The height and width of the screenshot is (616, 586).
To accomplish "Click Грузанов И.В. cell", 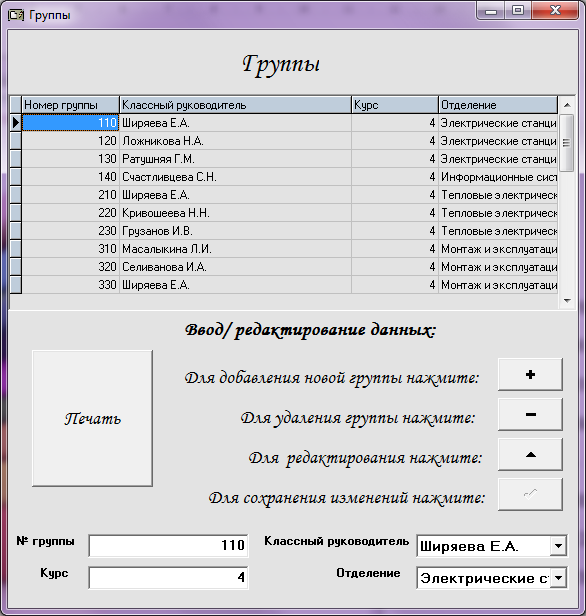I will point(235,231).
